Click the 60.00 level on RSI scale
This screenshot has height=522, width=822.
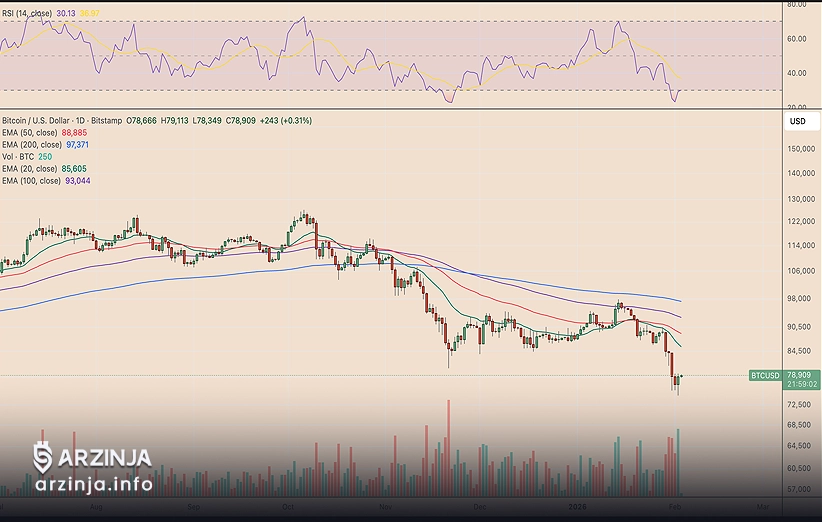(797, 39)
